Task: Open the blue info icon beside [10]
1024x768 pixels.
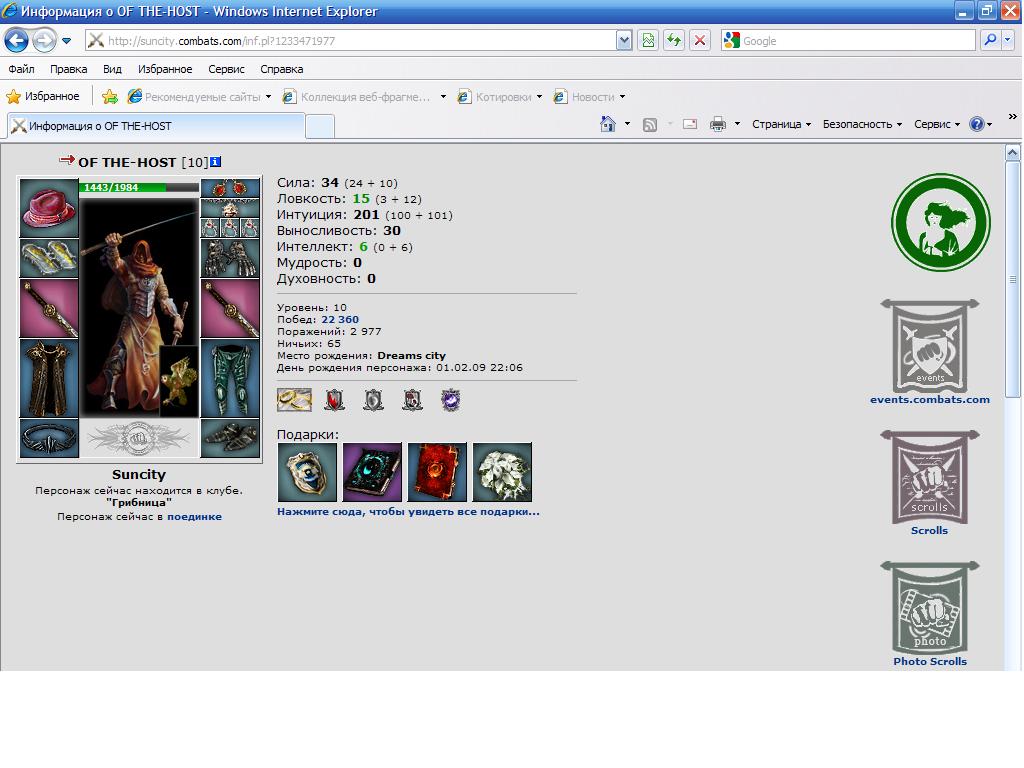Action: click(x=216, y=161)
